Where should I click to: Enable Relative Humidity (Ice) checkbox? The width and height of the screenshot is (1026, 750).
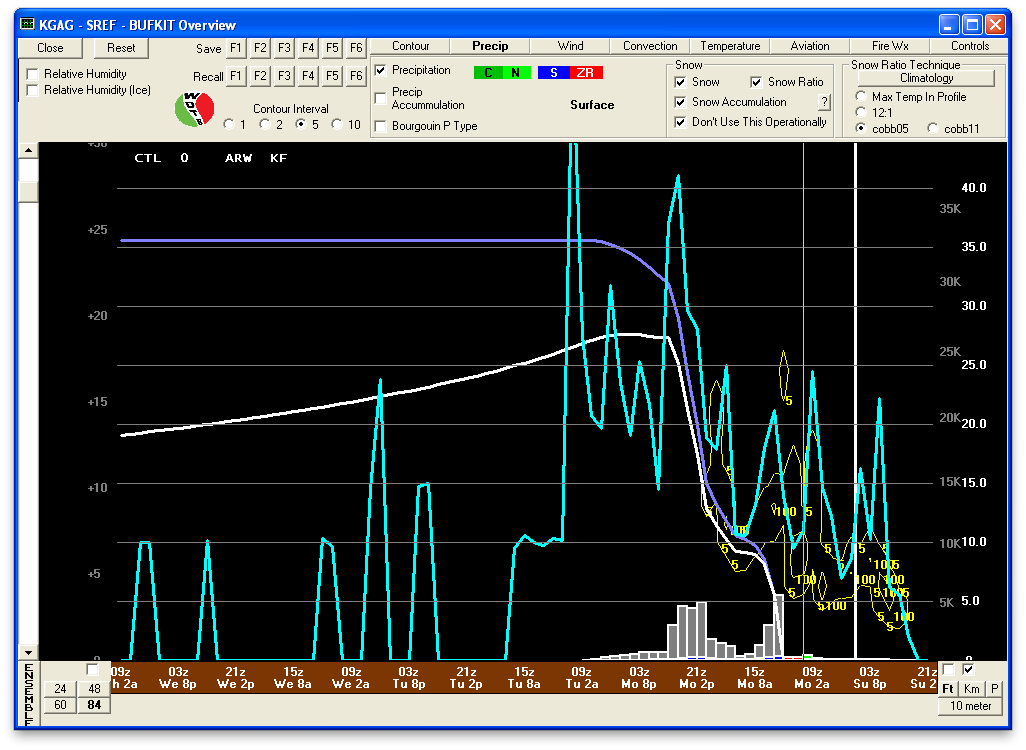[32, 90]
